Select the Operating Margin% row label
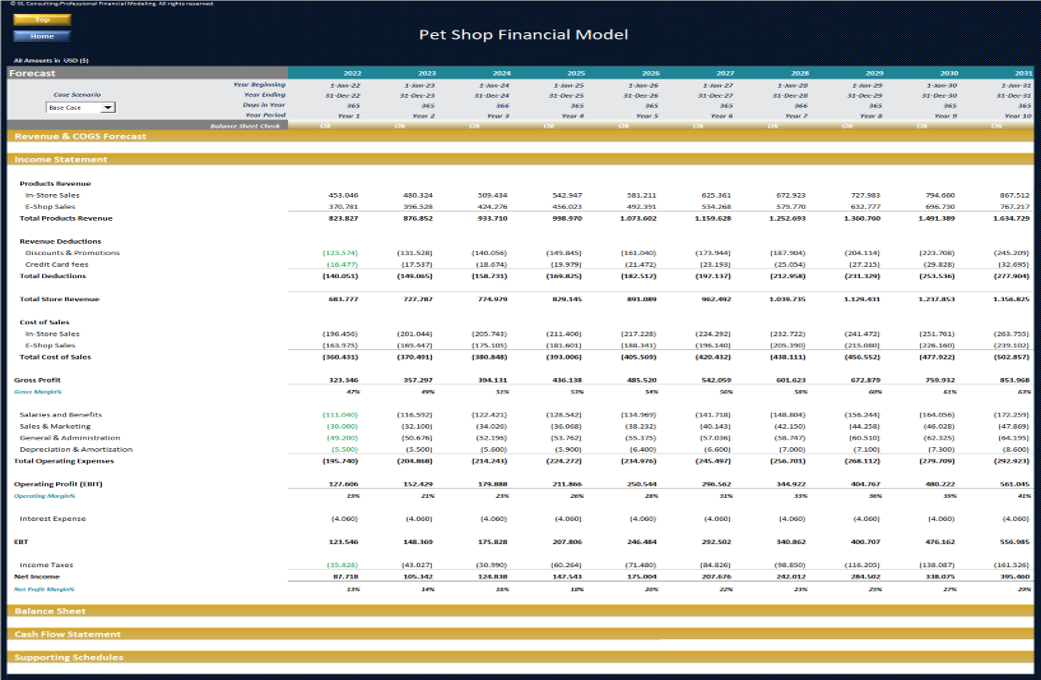Screen dimensions: 1041x680 pos(44,496)
